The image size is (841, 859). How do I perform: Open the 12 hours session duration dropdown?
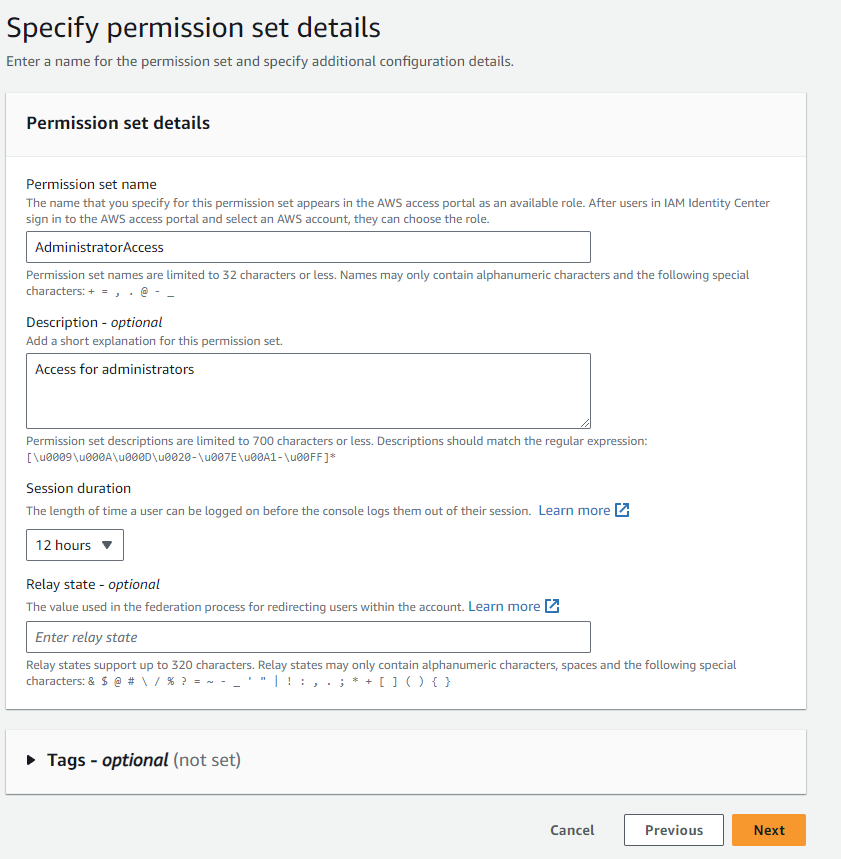click(74, 545)
